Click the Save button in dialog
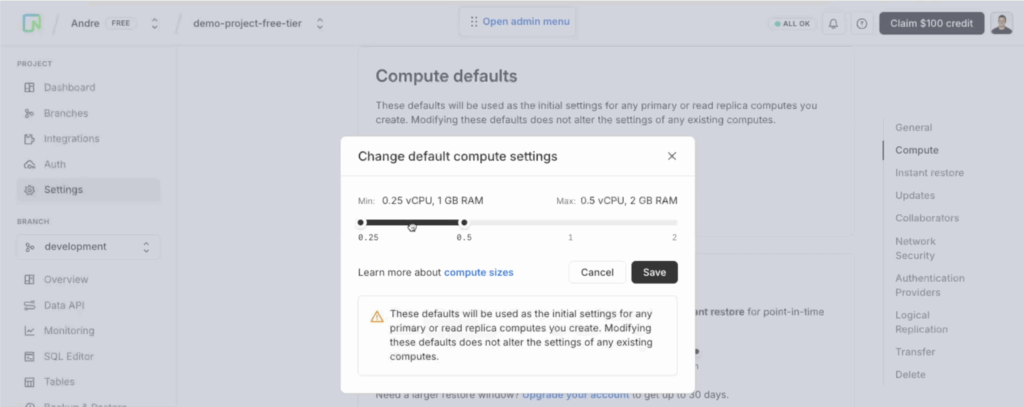The width and height of the screenshot is (1024, 407). click(x=654, y=272)
